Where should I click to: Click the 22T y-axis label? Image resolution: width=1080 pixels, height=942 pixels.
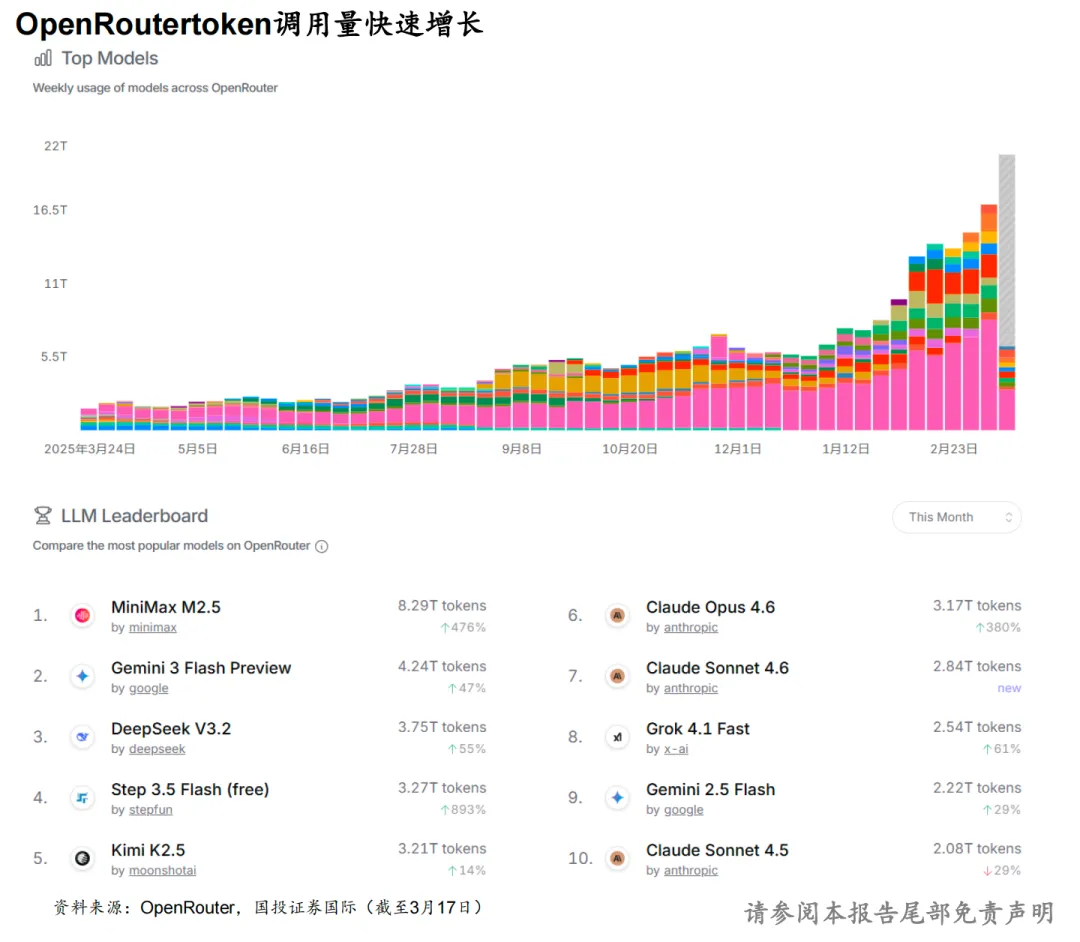pos(56,146)
